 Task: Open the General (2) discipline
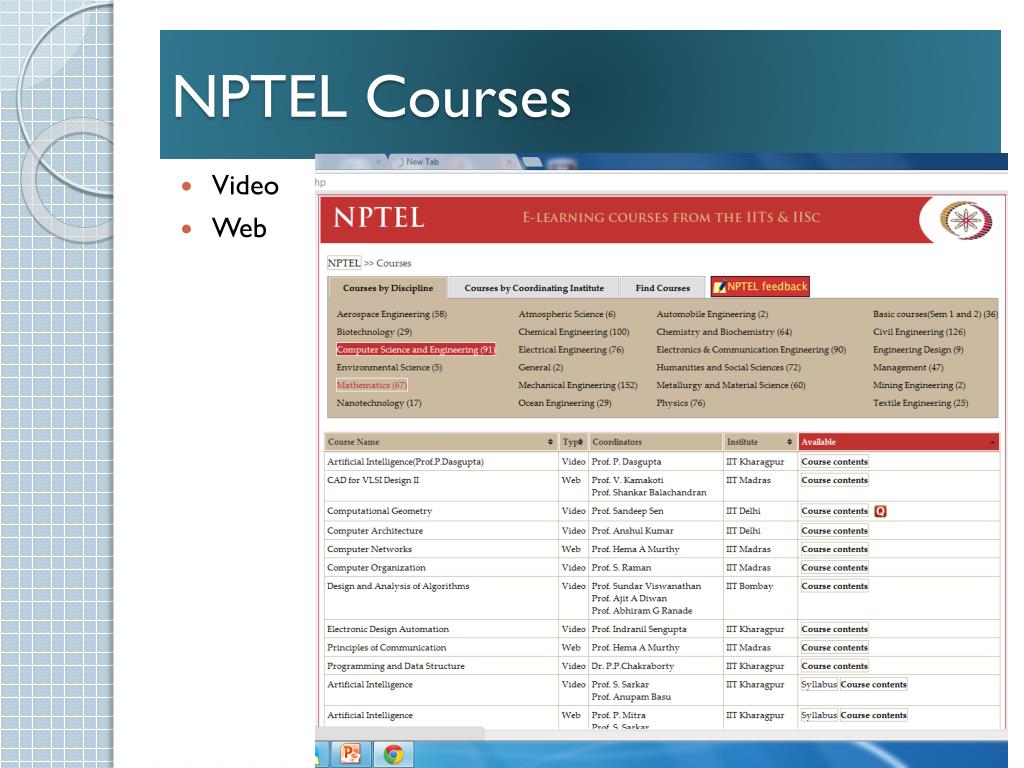tap(540, 368)
